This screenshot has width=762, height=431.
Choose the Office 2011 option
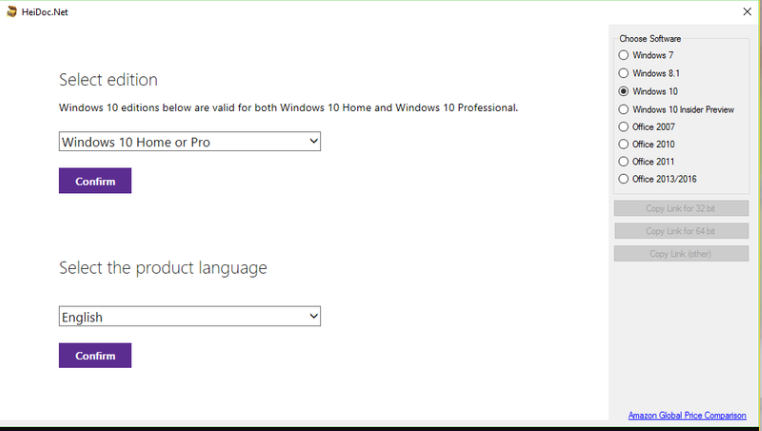click(x=623, y=161)
